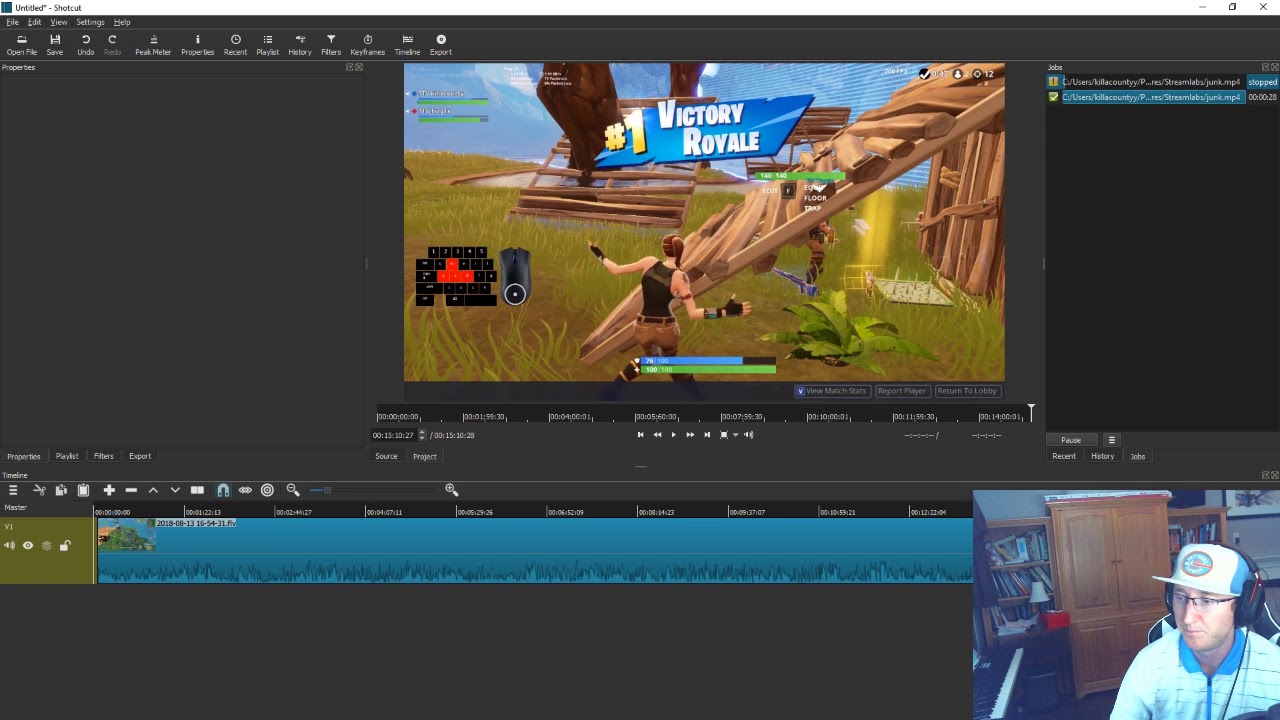Mute the V1 track audio
The height and width of the screenshot is (720, 1280).
click(x=9, y=545)
